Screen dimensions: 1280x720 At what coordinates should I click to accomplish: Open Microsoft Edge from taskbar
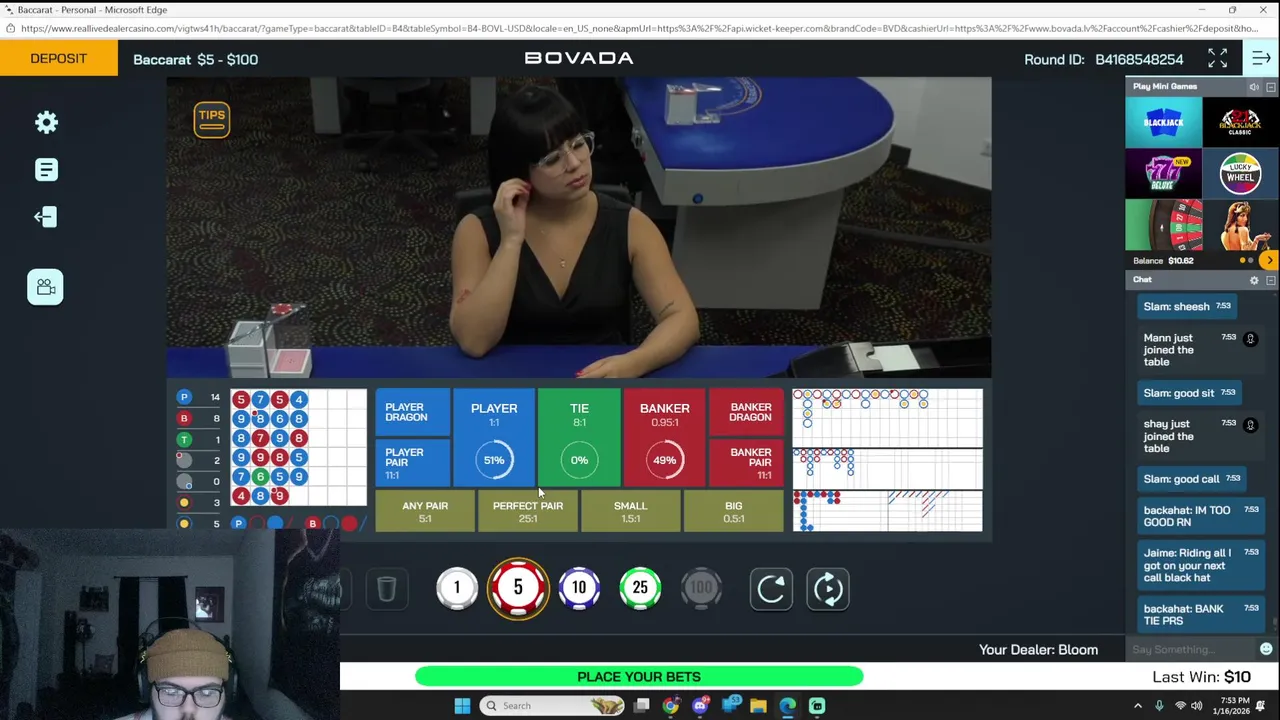(x=787, y=706)
